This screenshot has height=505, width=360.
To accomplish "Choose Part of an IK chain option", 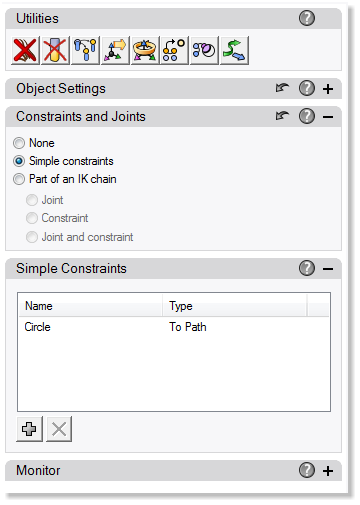I will [x=19, y=179].
